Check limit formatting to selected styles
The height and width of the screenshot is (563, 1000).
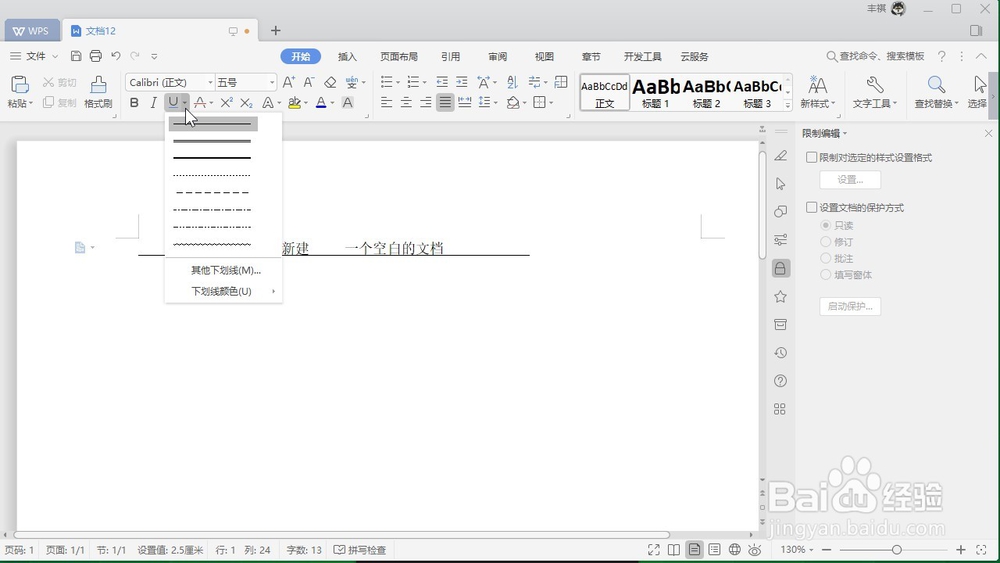tap(811, 157)
